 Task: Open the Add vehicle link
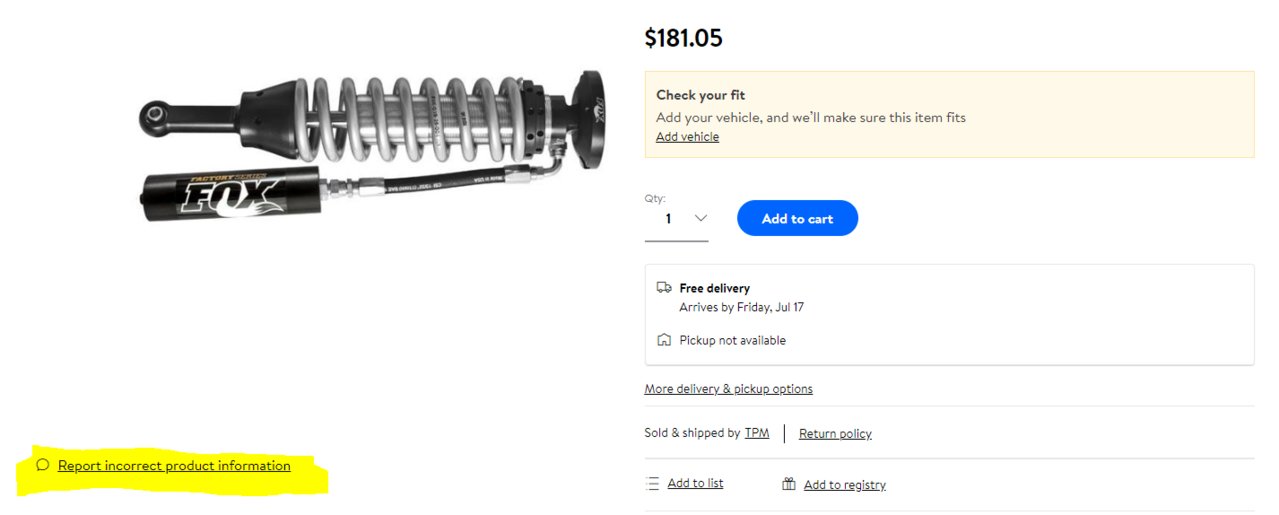687,137
